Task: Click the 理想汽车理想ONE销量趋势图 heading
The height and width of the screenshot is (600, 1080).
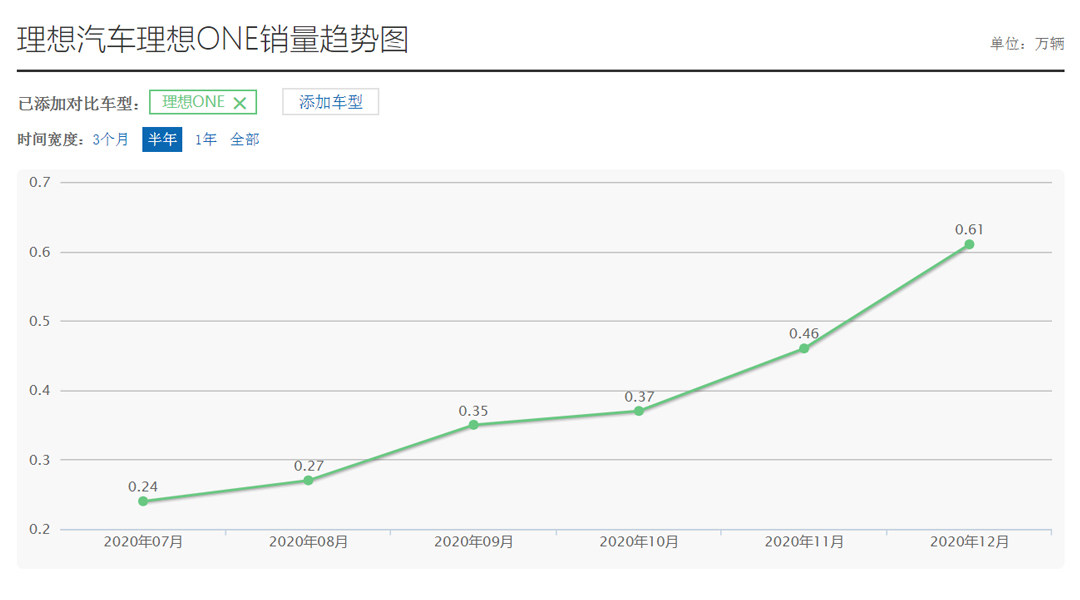Action: [213, 39]
